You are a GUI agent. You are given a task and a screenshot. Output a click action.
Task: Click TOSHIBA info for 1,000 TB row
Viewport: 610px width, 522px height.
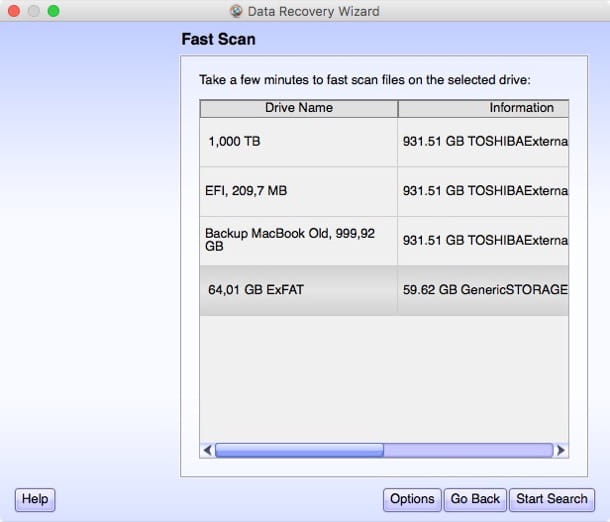(483, 142)
